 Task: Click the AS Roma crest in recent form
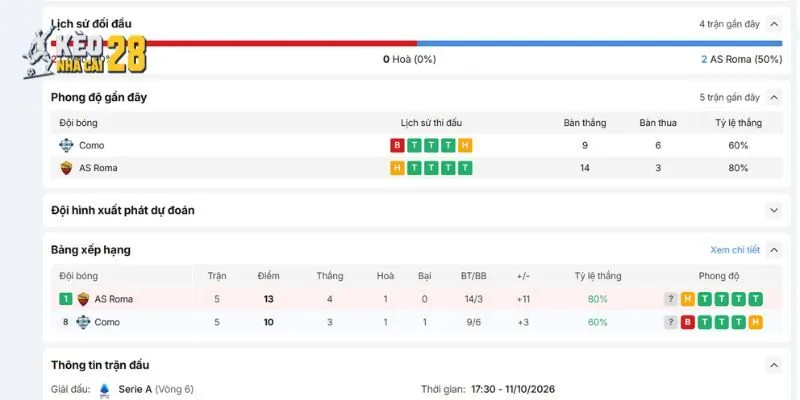coord(66,168)
